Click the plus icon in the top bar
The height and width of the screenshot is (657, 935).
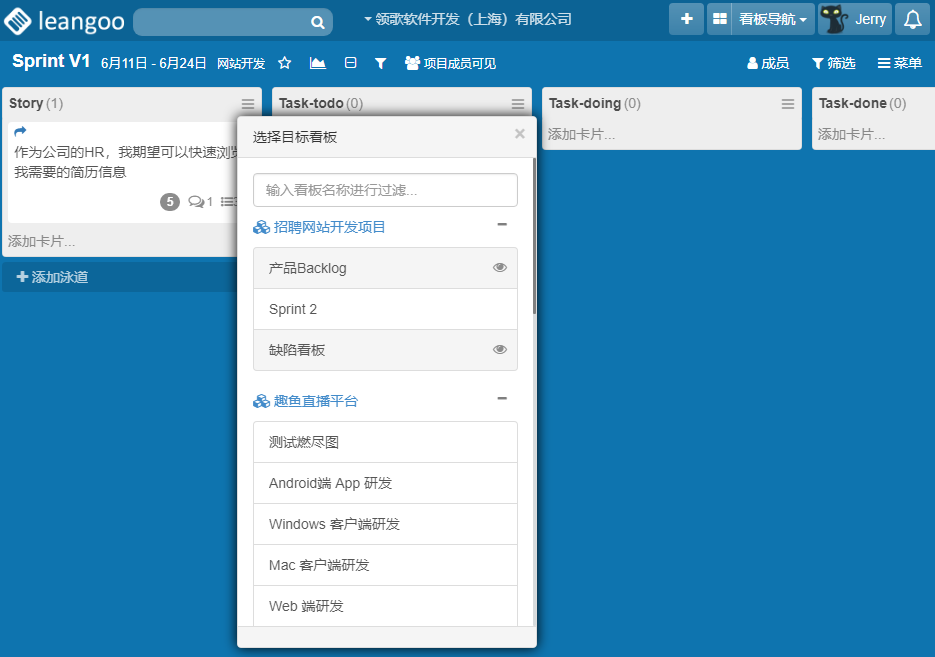[686, 19]
